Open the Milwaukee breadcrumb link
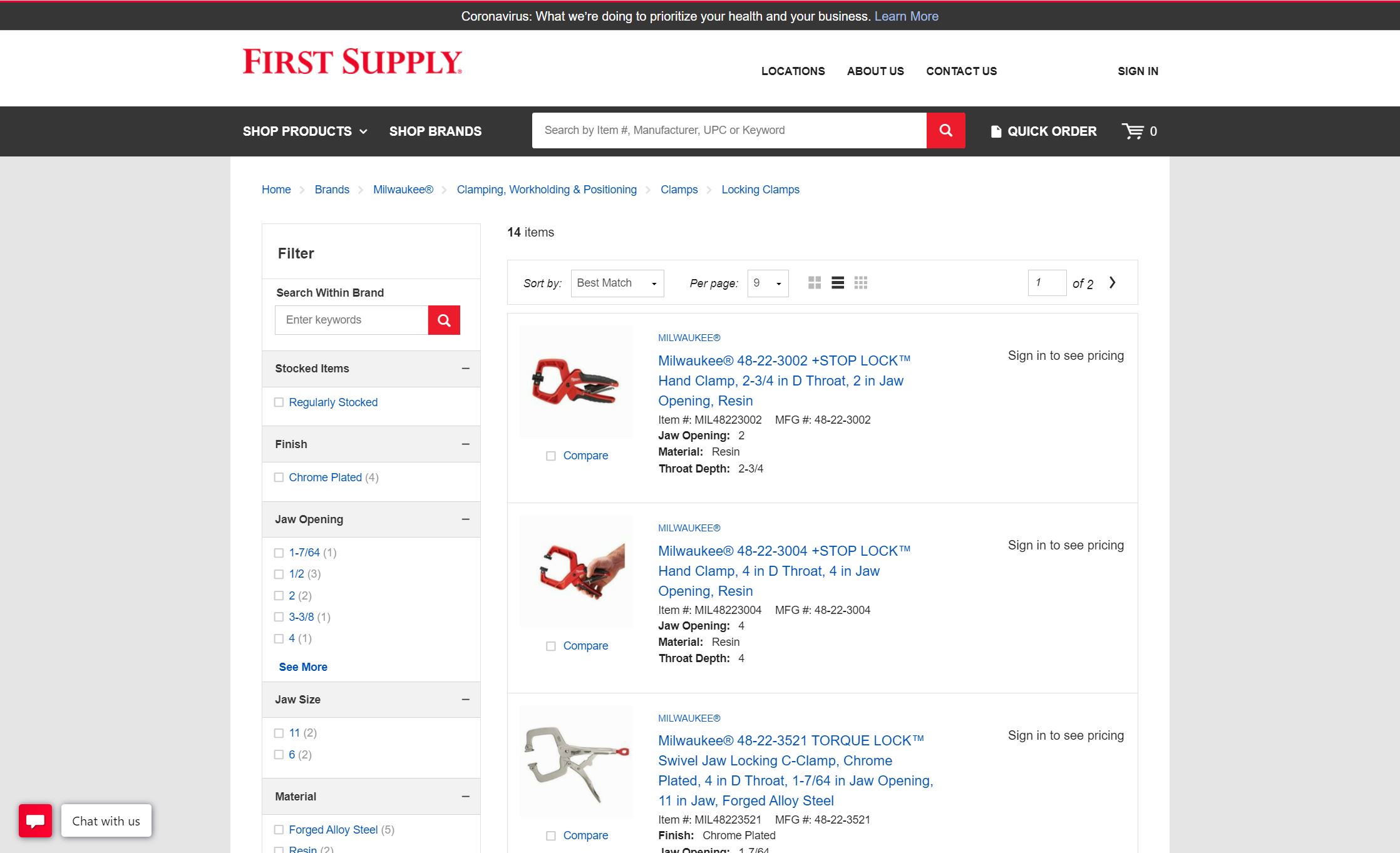 pyautogui.click(x=403, y=189)
